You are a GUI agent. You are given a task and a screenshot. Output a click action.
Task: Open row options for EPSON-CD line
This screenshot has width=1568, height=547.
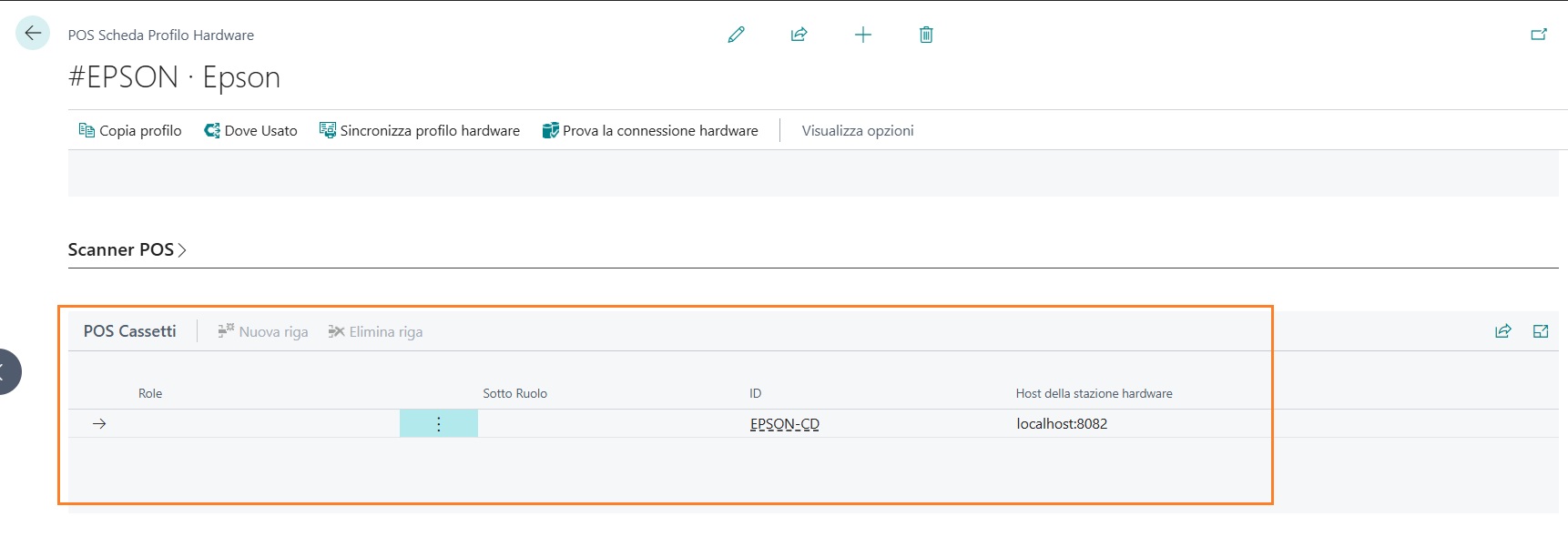[x=439, y=423]
